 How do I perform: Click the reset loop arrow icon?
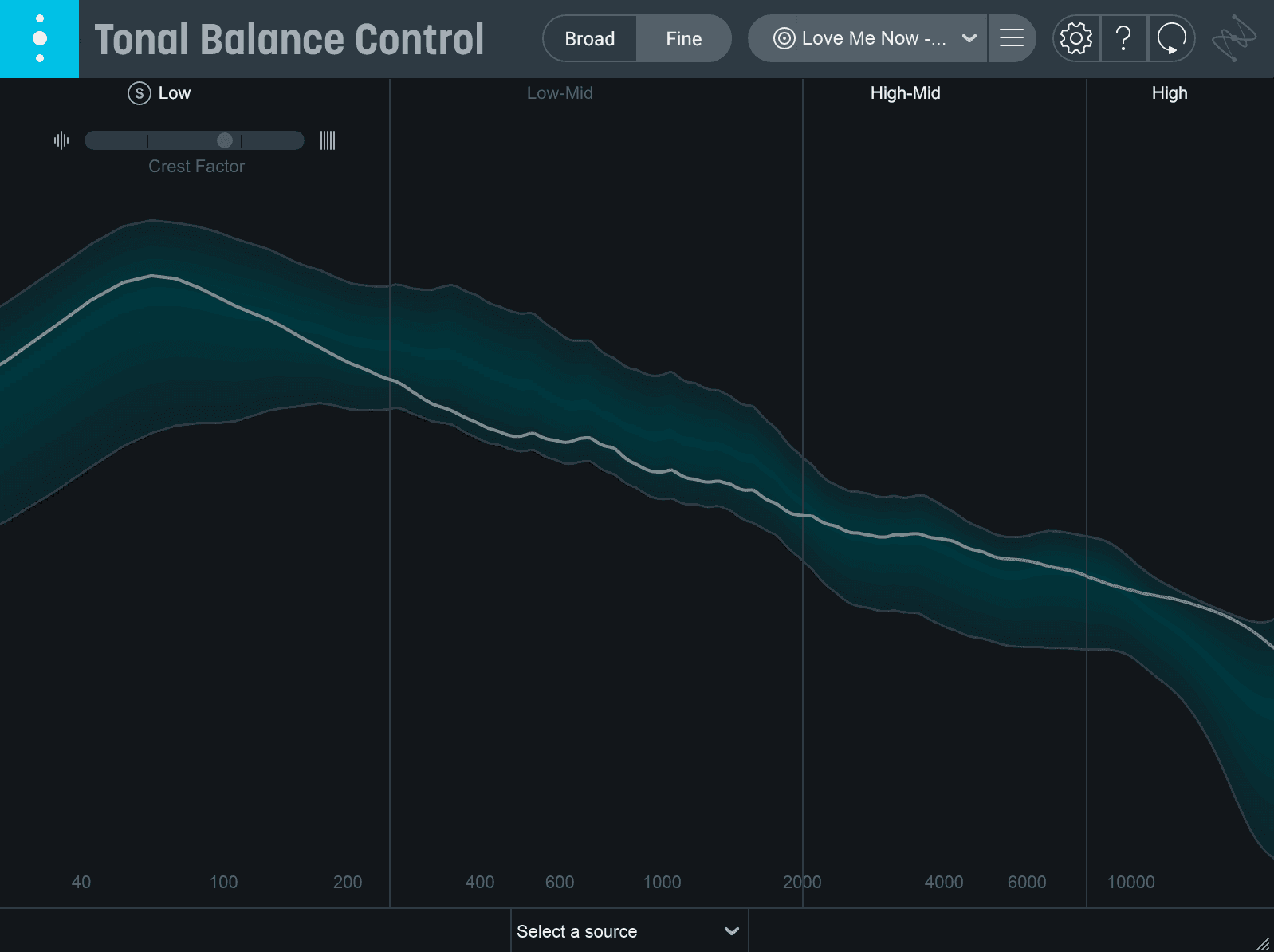click(1172, 38)
